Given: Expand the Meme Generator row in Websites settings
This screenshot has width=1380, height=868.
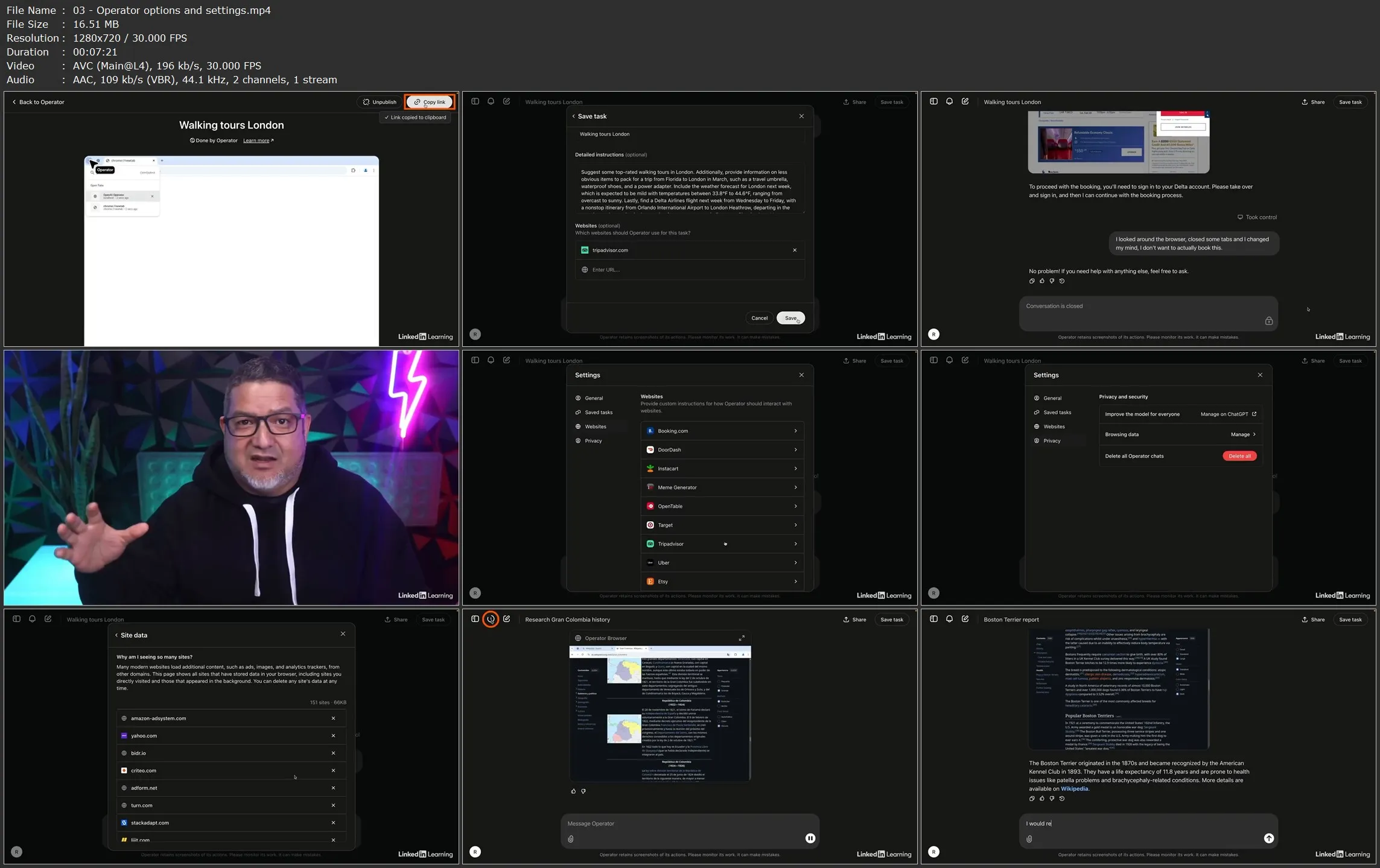Looking at the screenshot, I should [722, 487].
